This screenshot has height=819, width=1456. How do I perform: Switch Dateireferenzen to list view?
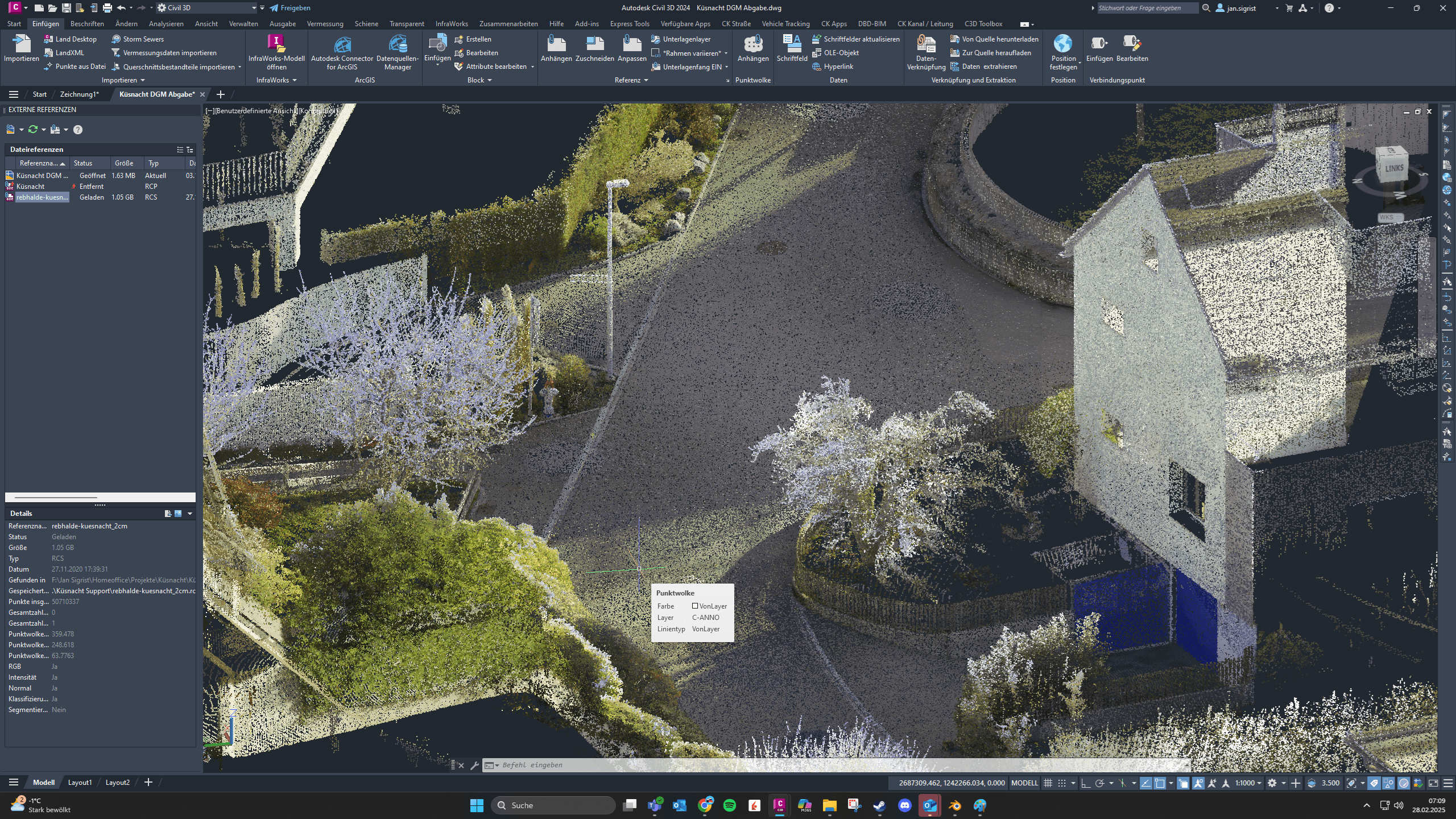pos(180,150)
